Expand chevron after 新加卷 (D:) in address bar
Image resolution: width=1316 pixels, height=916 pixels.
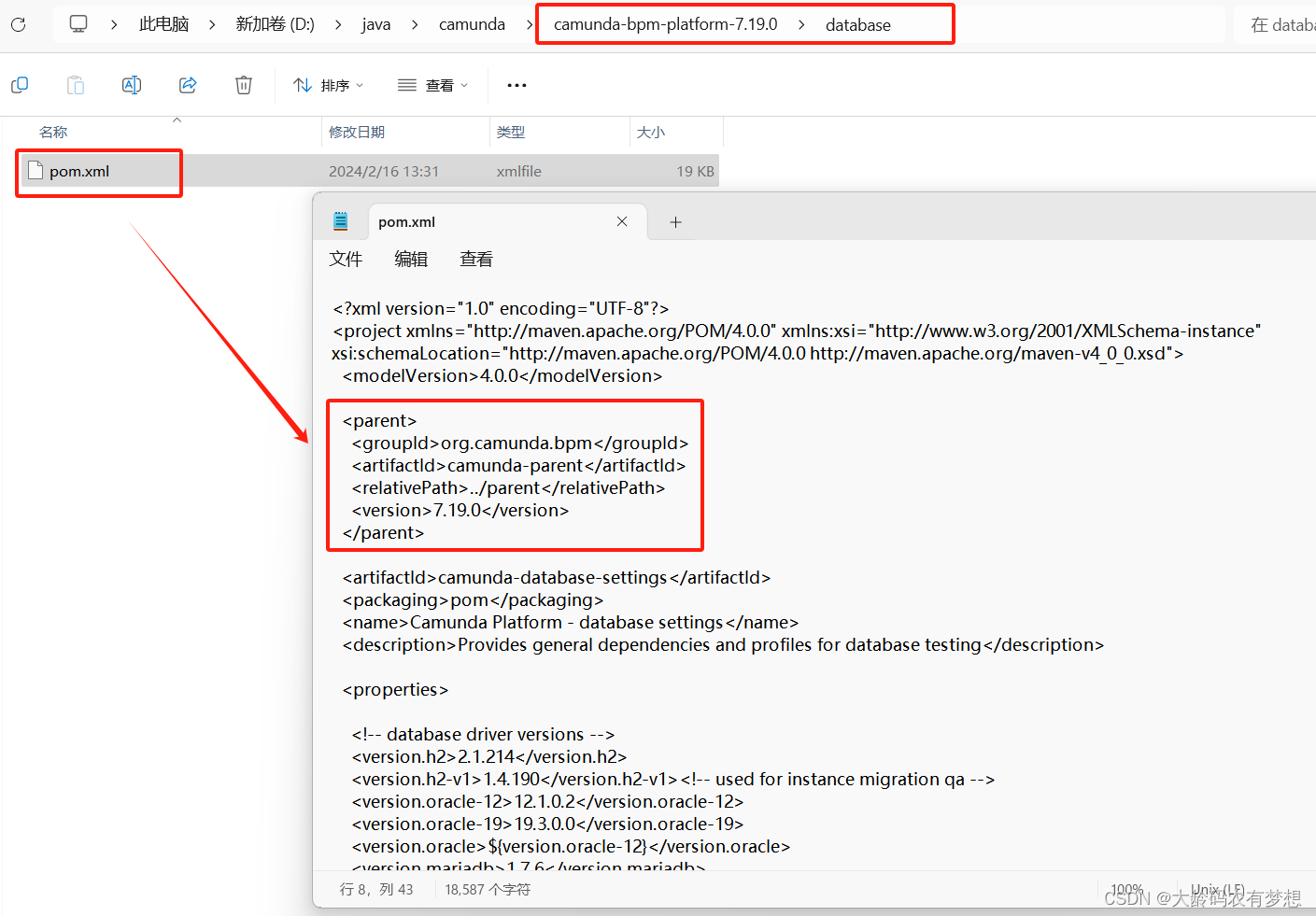tap(337, 24)
